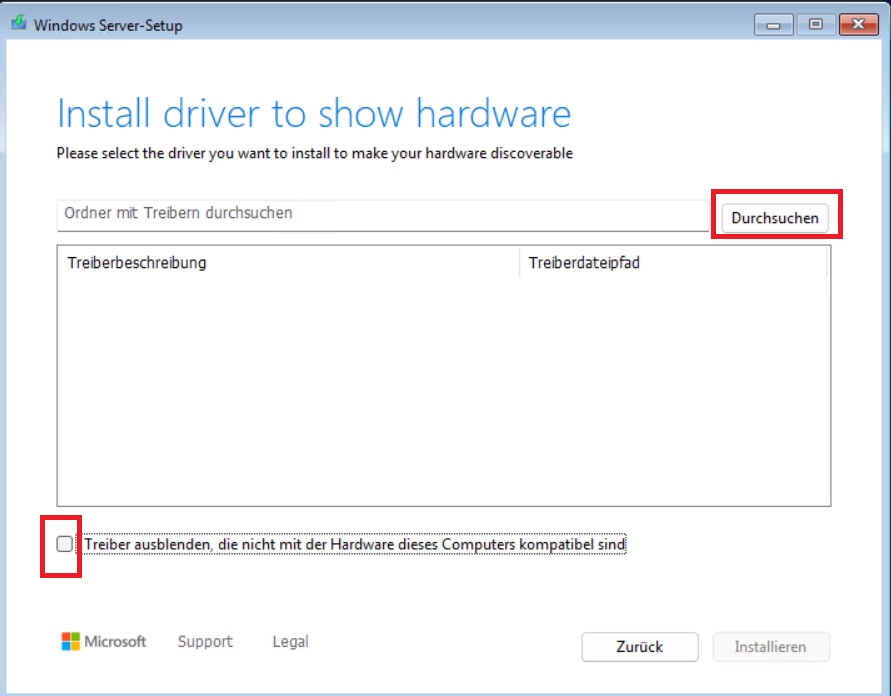The height and width of the screenshot is (696, 891).
Task: Click the Installieren button
Action: click(x=770, y=647)
